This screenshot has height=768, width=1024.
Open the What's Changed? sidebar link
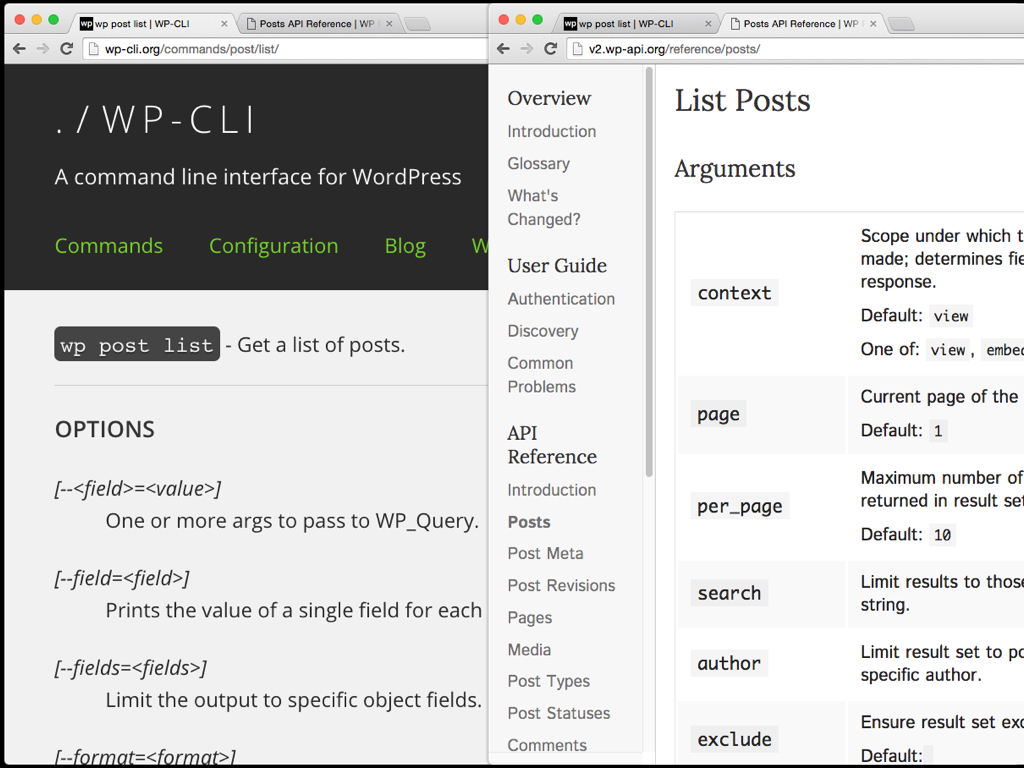click(x=543, y=208)
